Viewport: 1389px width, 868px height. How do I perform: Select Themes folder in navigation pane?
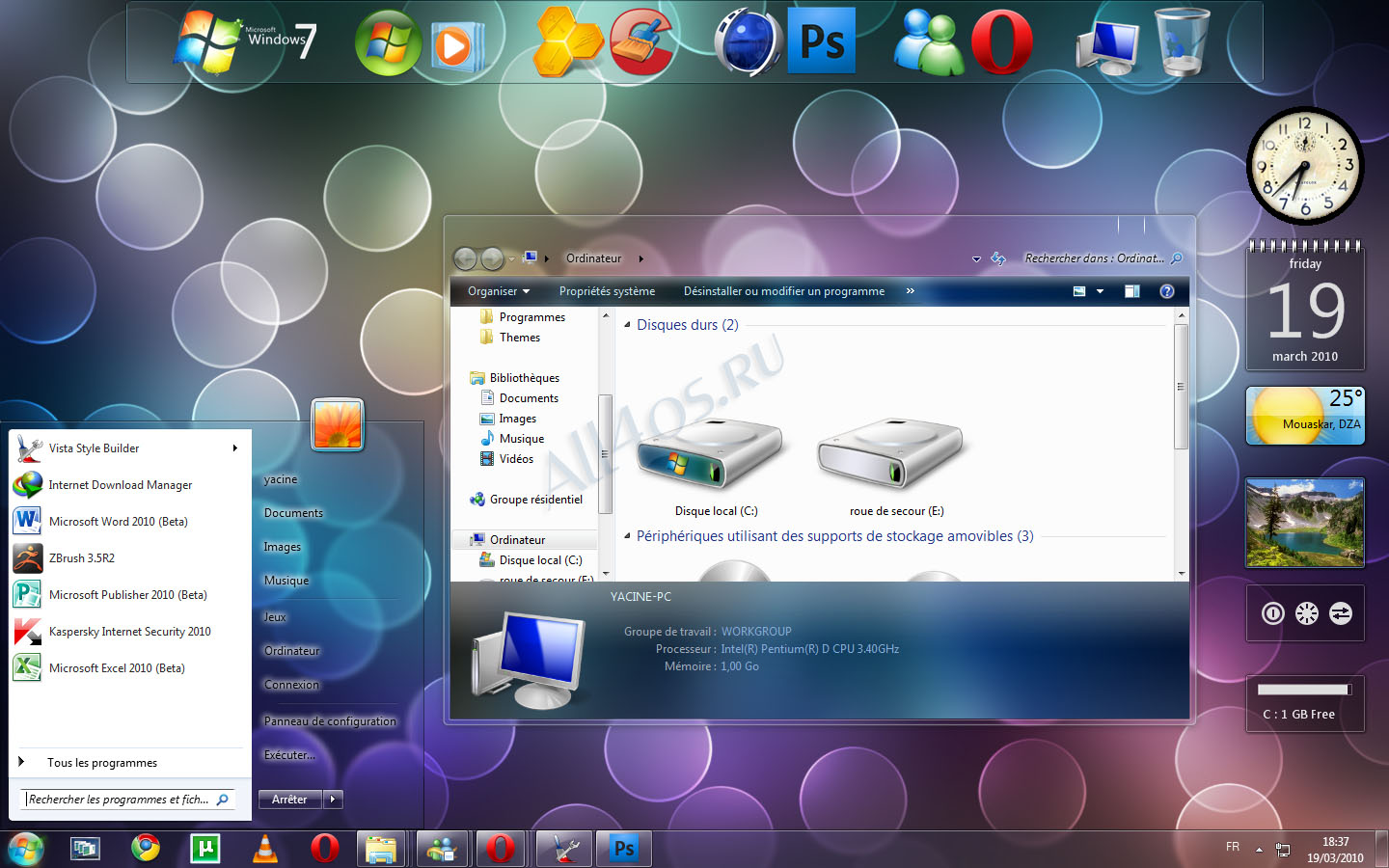click(x=519, y=338)
